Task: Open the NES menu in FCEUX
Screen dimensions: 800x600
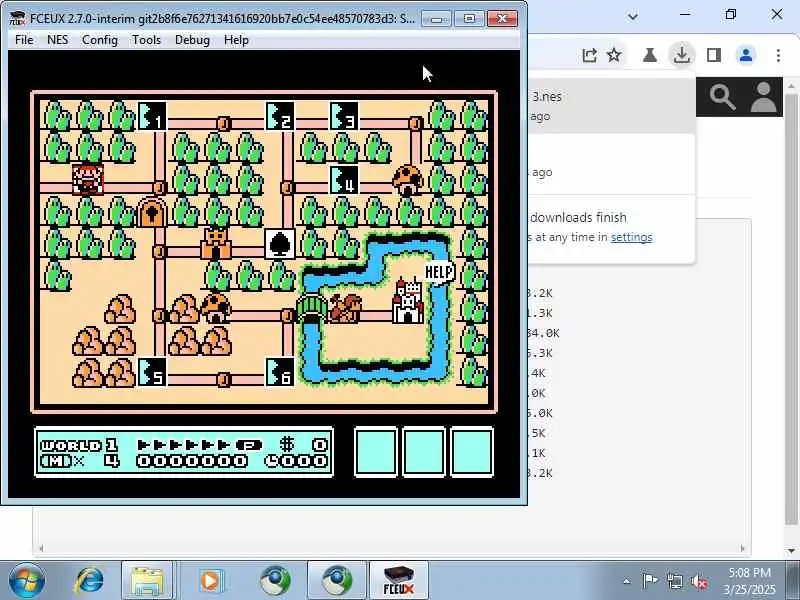Action: coord(57,40)
